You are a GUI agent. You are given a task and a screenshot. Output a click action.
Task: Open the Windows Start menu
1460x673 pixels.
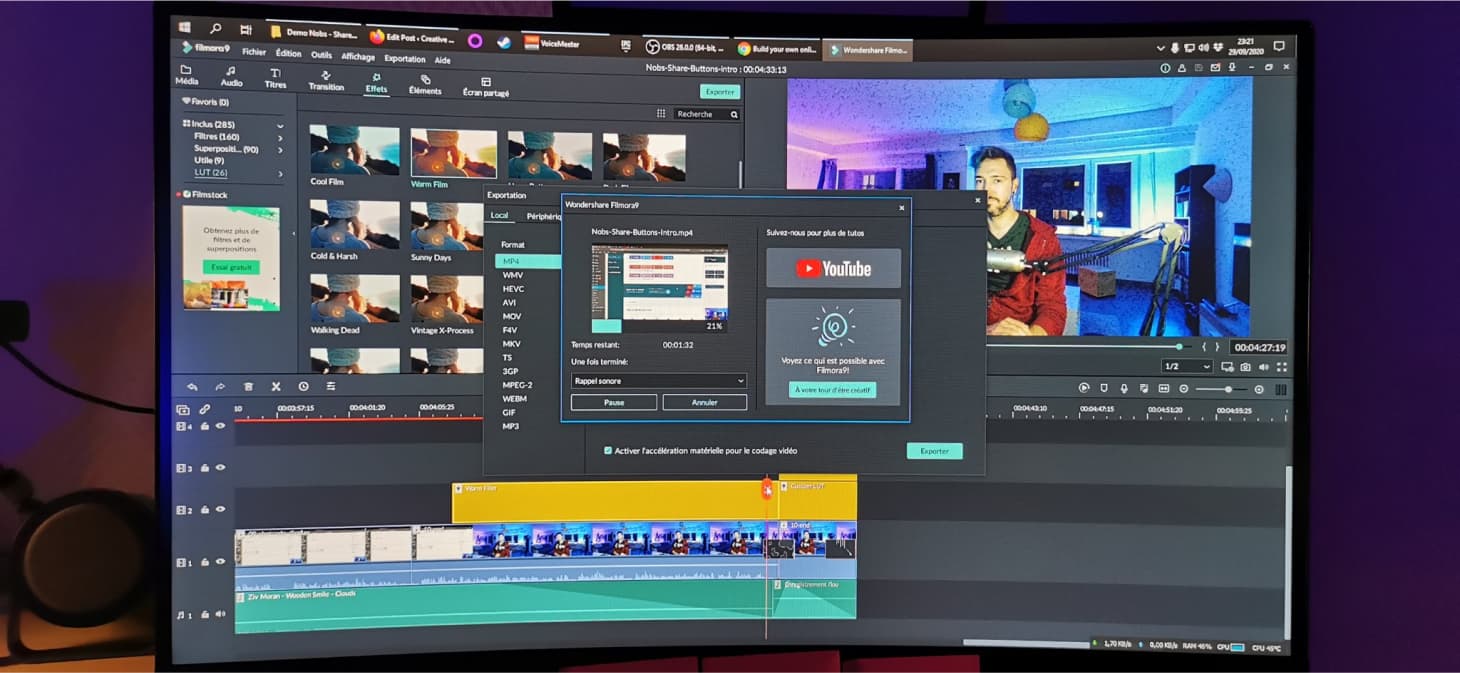186,27
